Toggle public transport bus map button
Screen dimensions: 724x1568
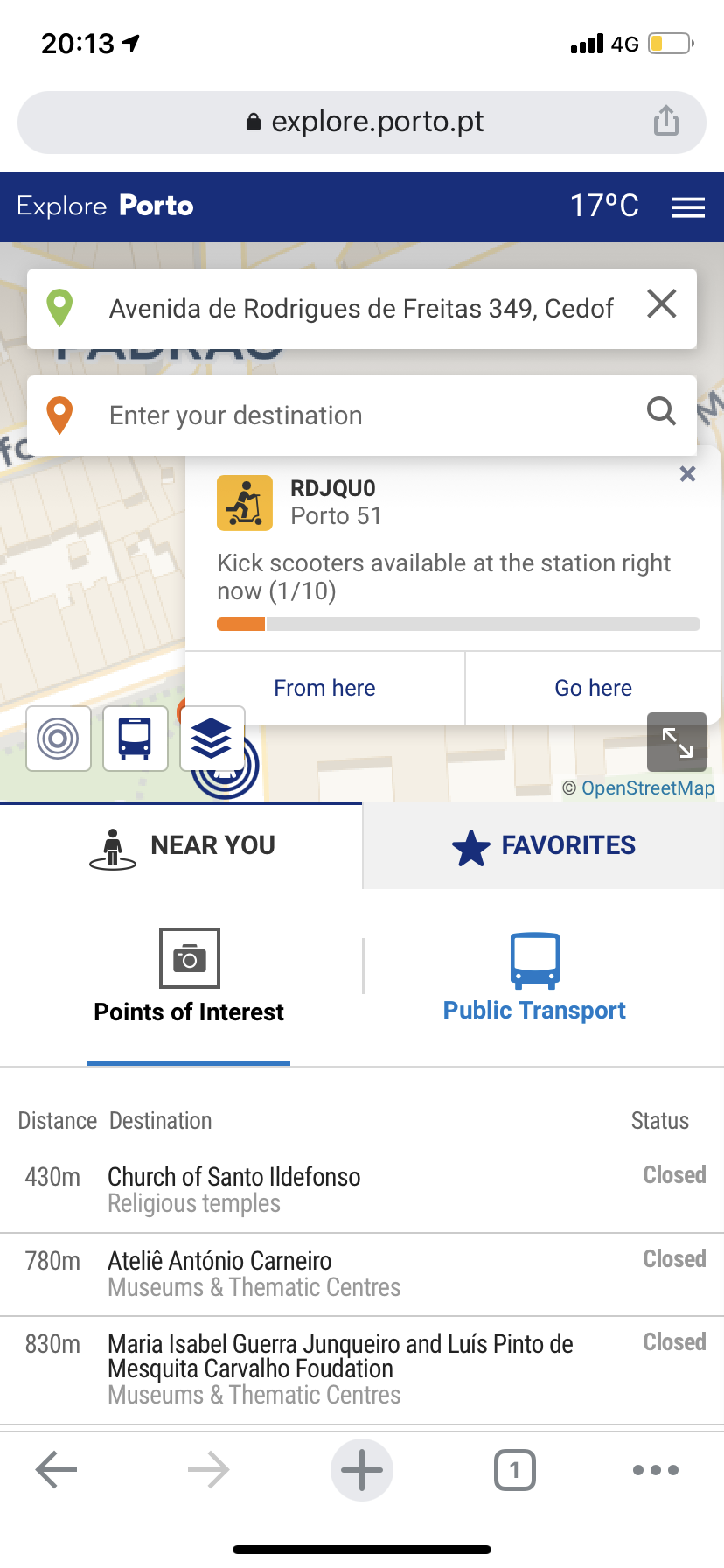pos(136,738)
